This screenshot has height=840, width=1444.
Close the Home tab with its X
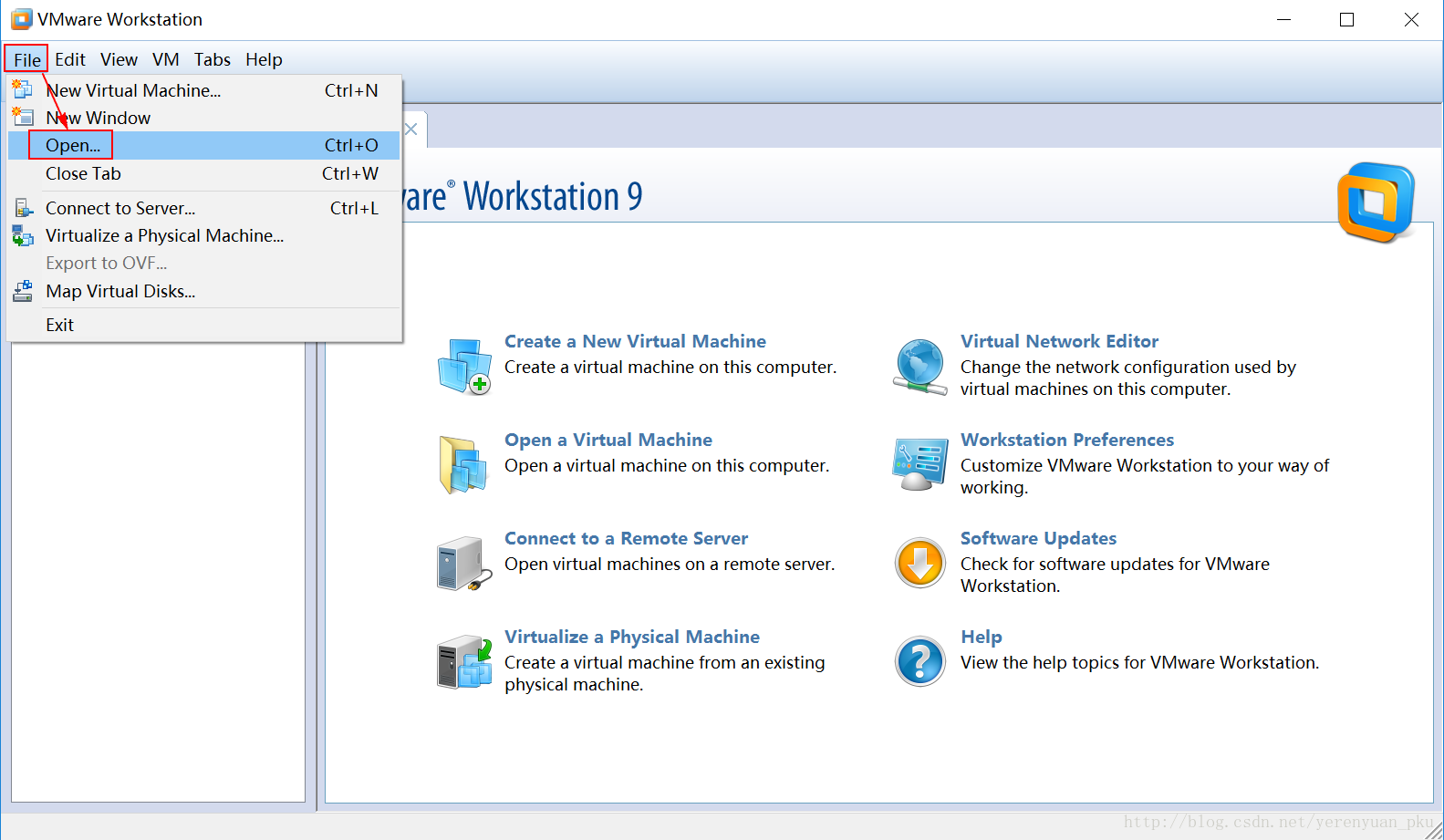[x=411, y=130]
